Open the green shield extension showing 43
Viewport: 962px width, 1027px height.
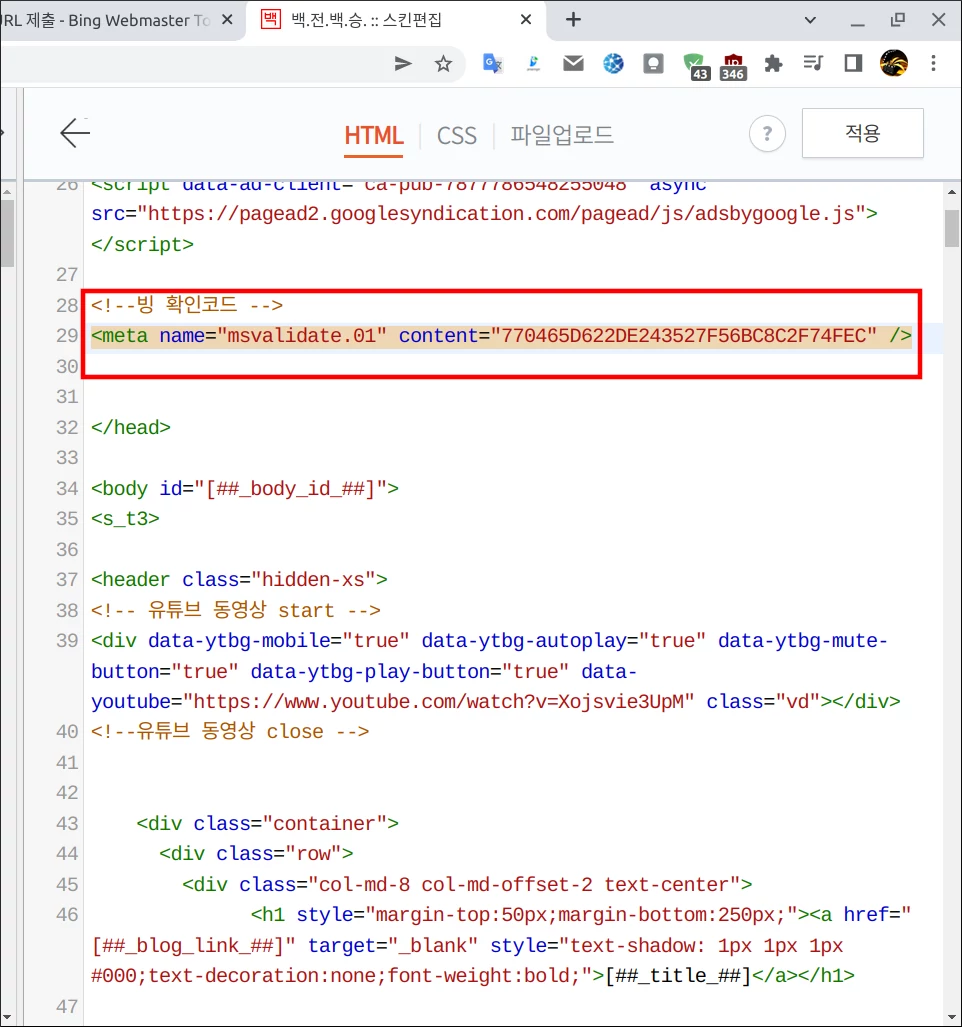(x=695, y=65)
